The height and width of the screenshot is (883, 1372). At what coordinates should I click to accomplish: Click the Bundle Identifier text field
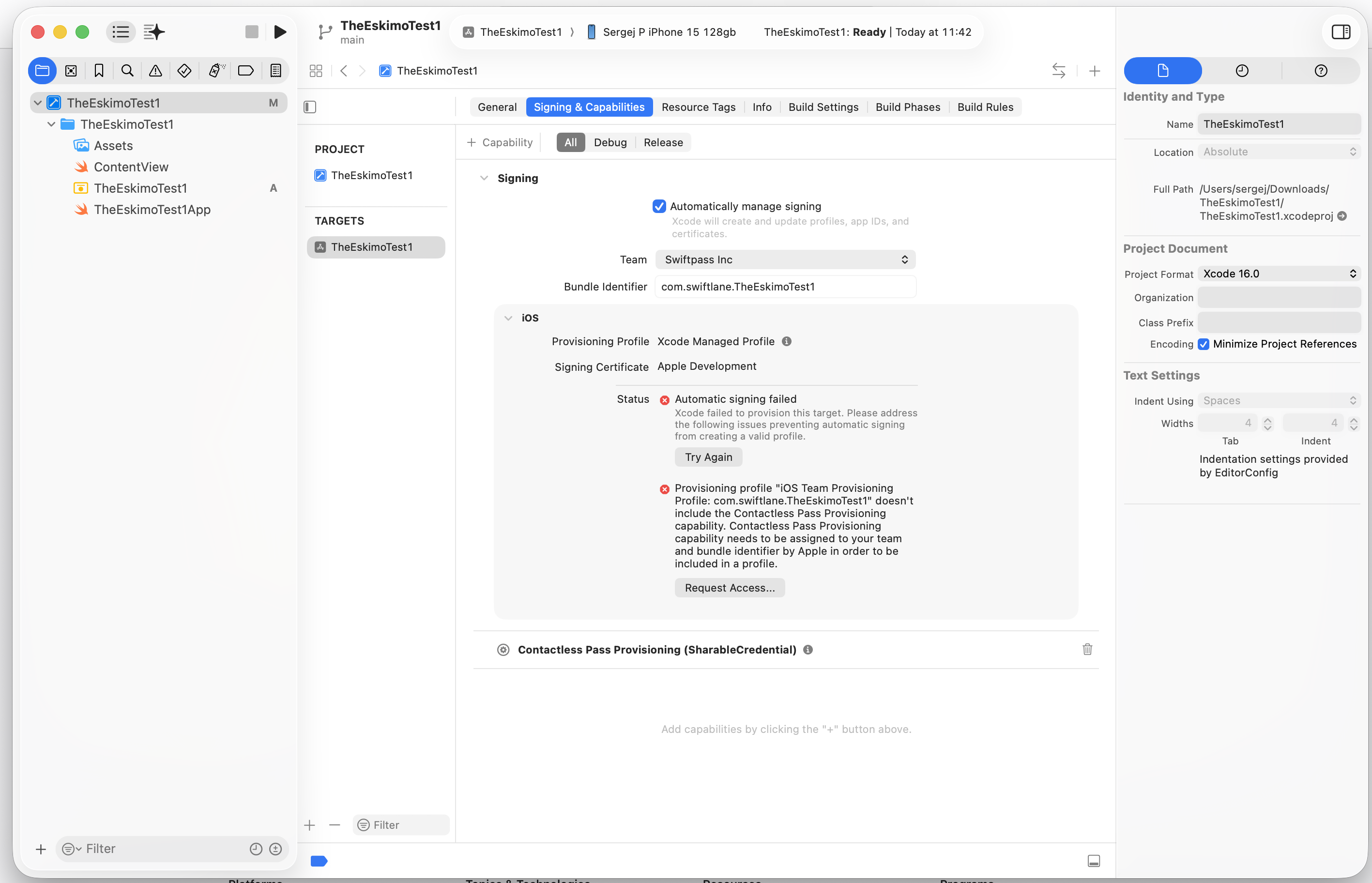(x=785, y=287)
